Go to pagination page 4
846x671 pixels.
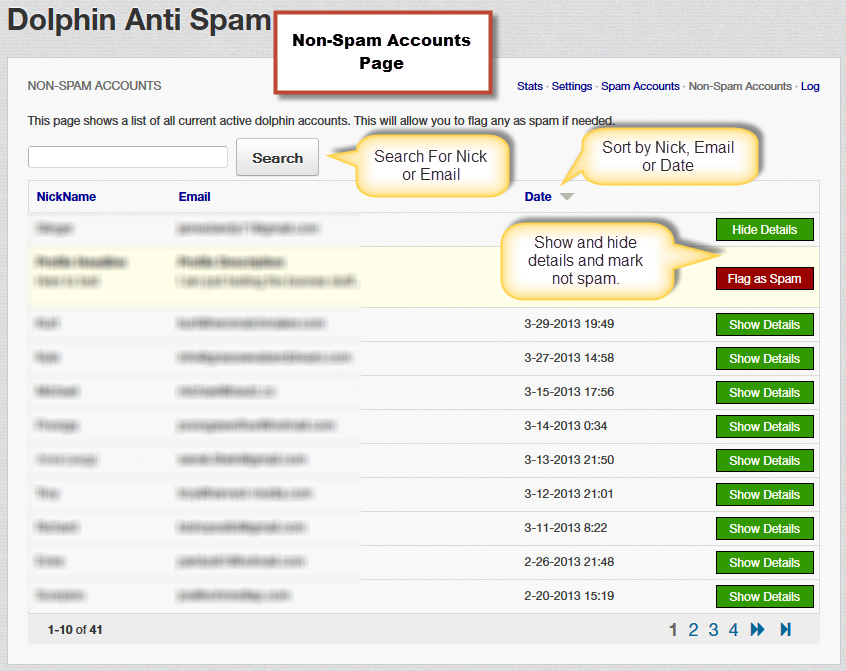point(733,629)
